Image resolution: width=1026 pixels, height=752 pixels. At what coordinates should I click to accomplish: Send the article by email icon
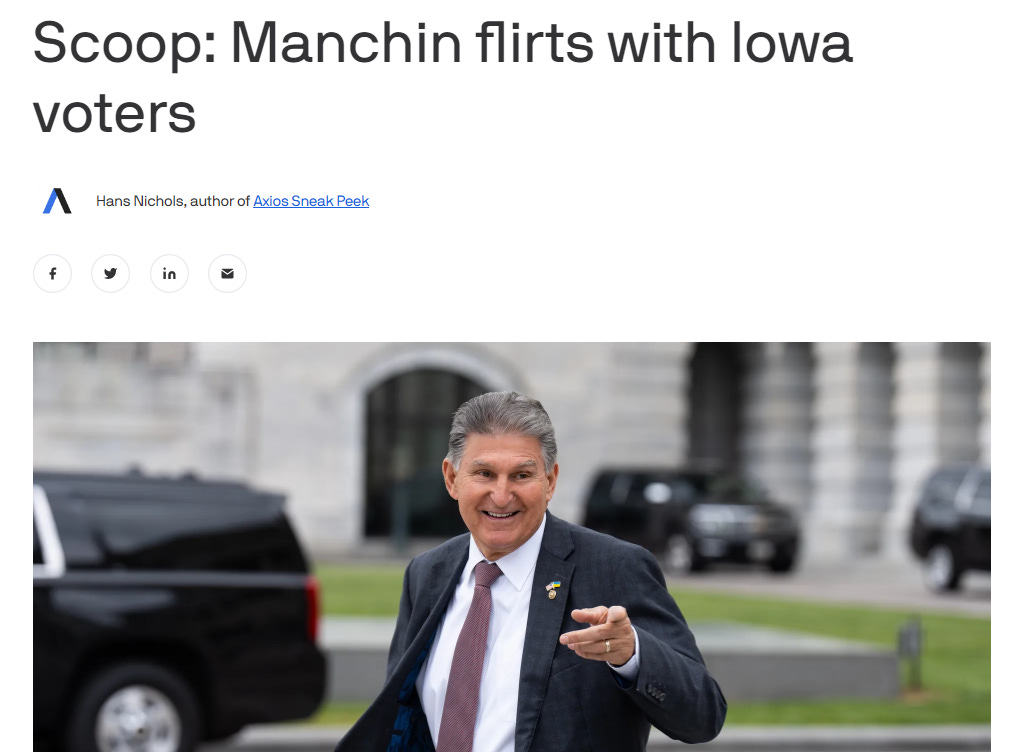[x=227, y=274]
